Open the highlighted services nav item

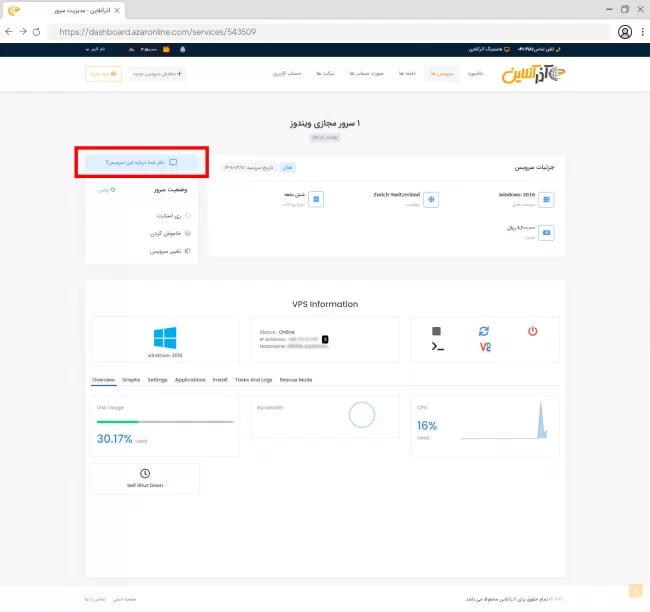pos(442,74)
